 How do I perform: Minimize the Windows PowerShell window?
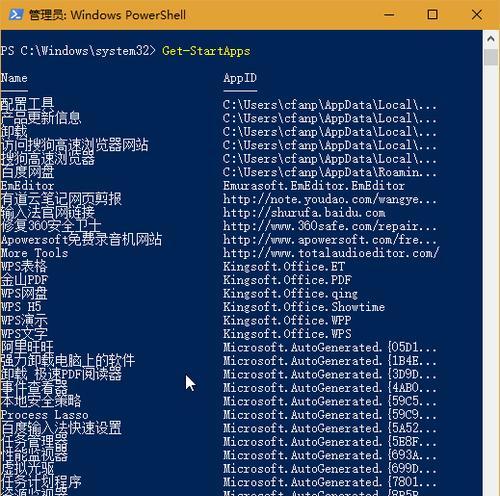389,15
